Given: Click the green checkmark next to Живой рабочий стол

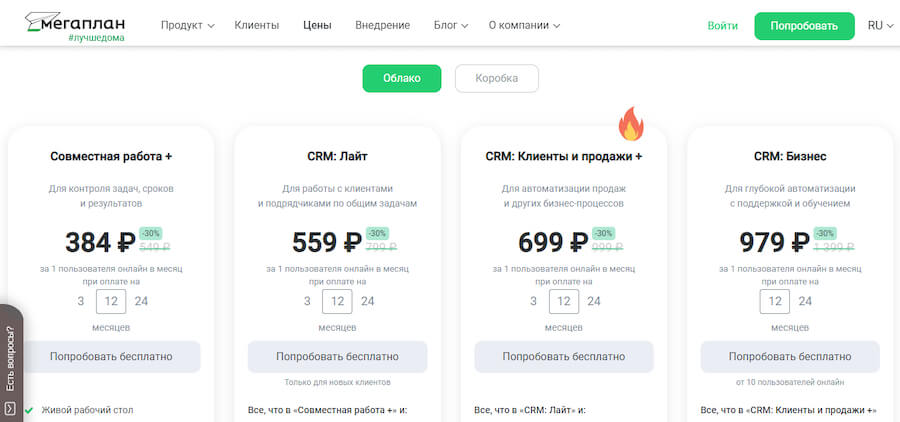Looking at the screenshot, I should (x=29, y=410).
